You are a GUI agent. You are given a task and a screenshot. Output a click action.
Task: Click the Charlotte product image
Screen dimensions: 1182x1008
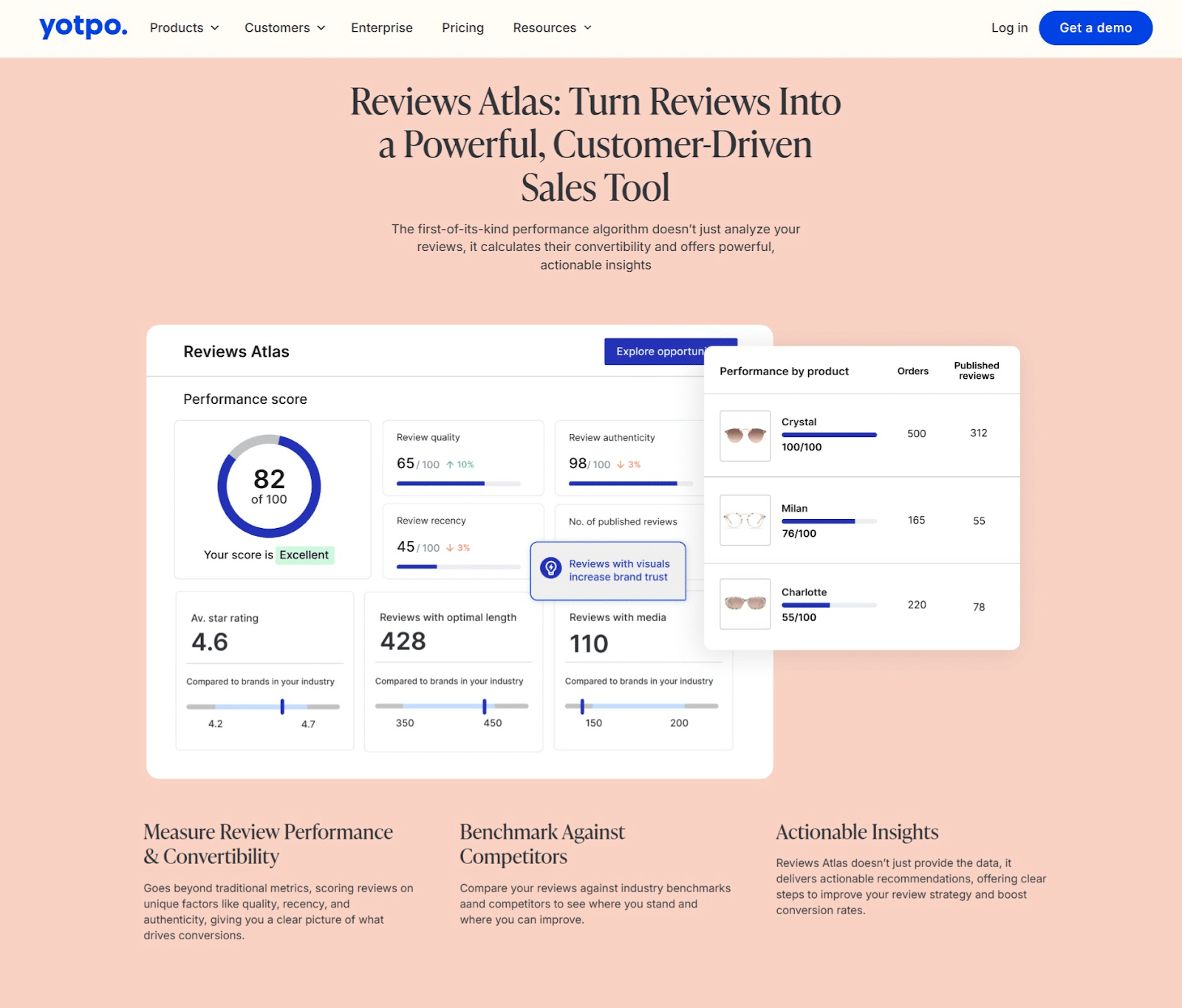(744, 605)
